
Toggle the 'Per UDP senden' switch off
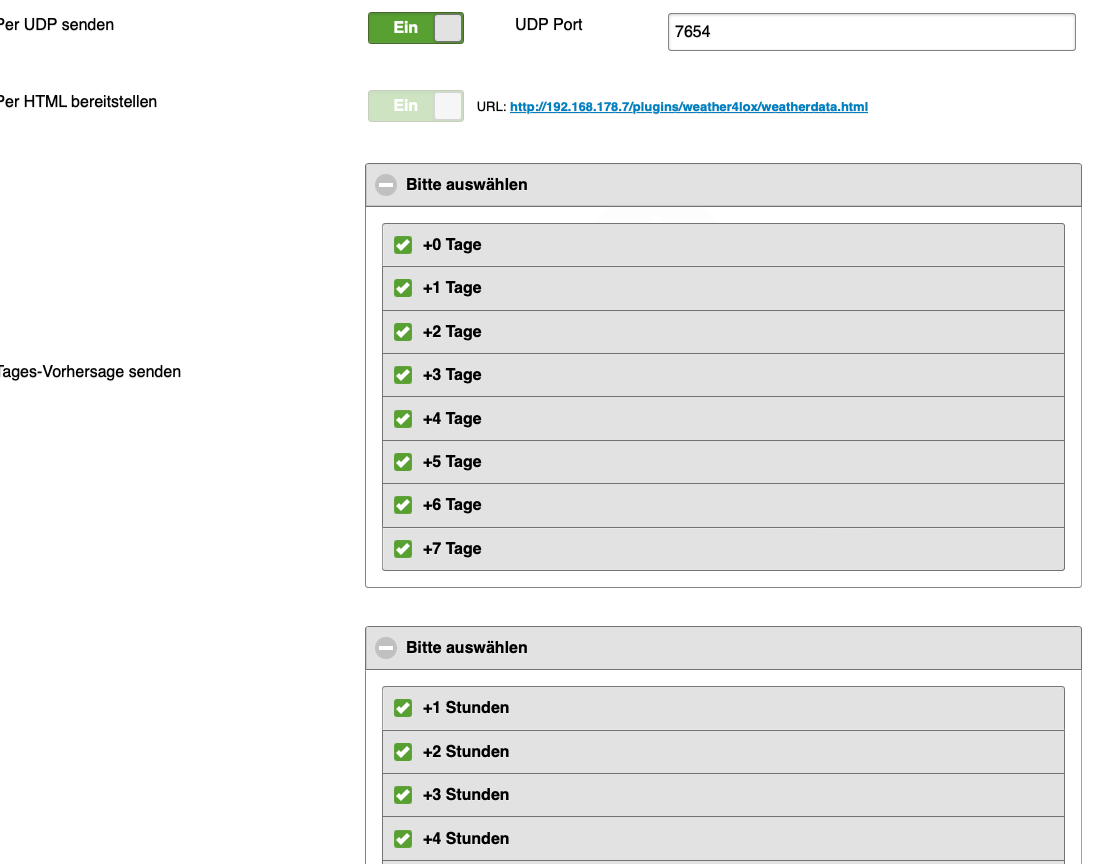[416, 28]
